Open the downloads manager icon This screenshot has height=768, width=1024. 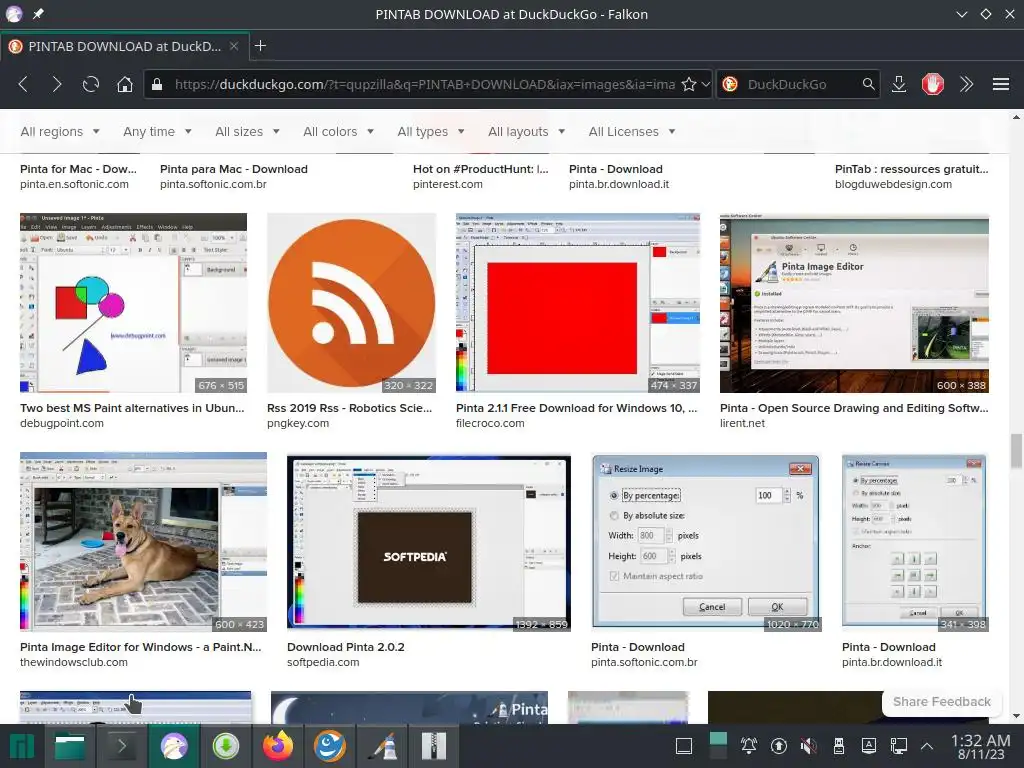899,84
